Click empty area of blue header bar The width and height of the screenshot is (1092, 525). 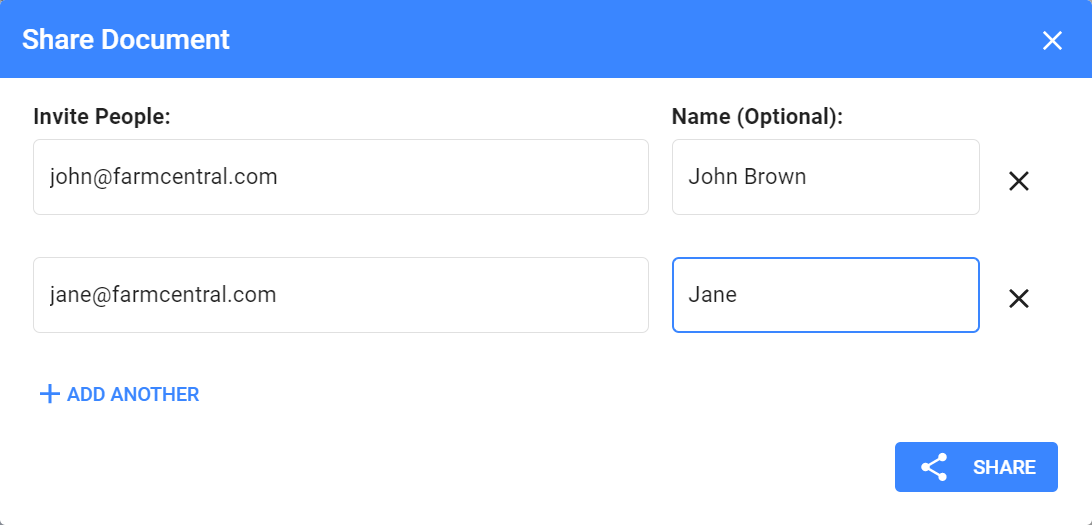[x=600, y=40]
